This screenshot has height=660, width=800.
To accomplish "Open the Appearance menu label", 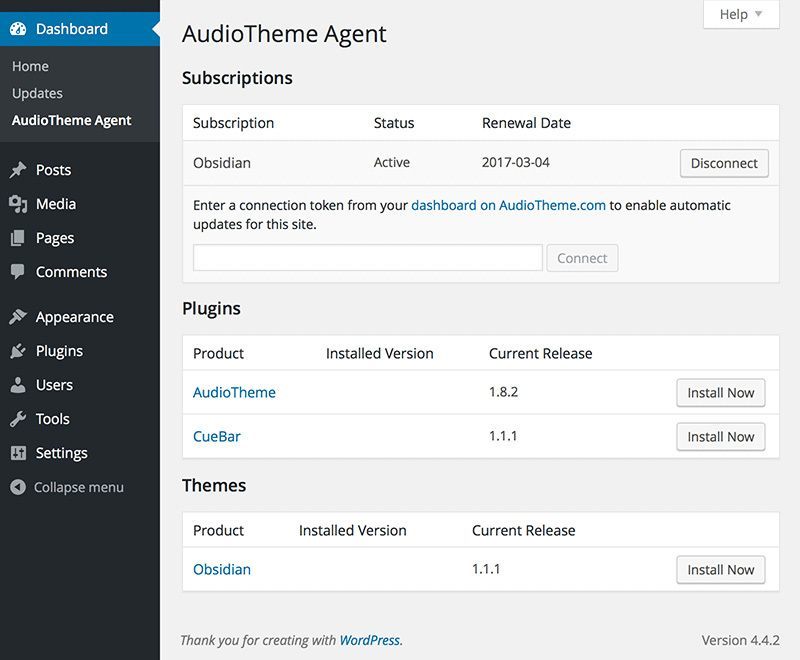I will click(x=75, y=317).
